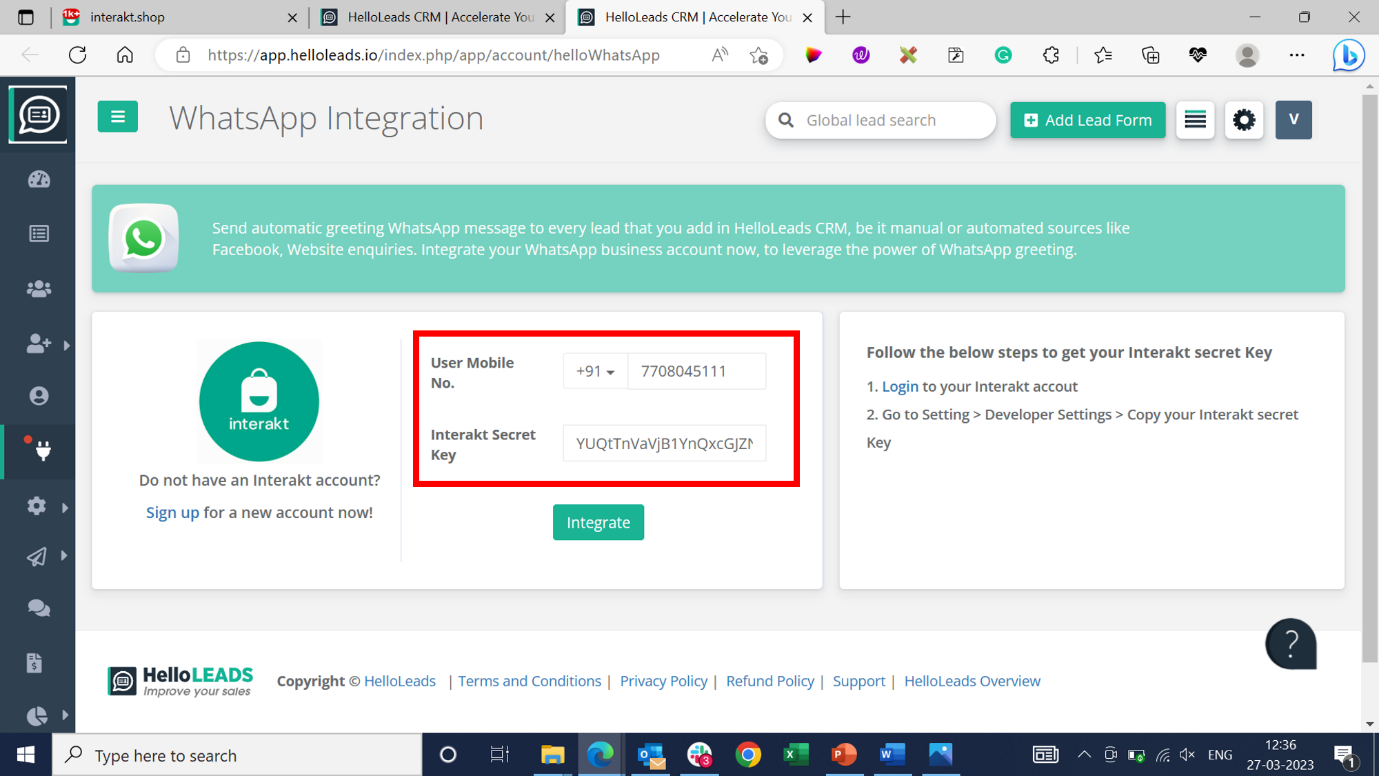Screen dimensions: 1379x776
Task: Add this page to favorites
Action: tap(759, 55)
